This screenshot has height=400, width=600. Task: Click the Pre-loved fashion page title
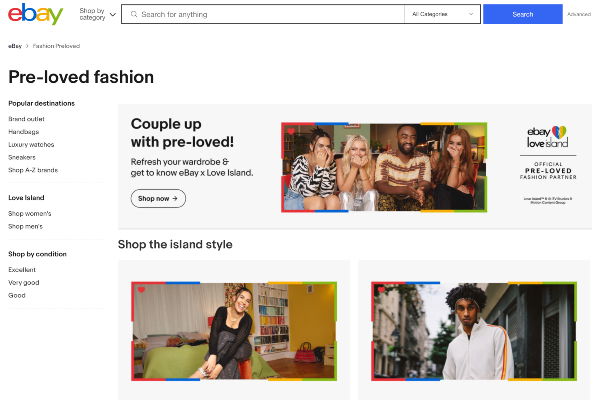click(81, 77)
